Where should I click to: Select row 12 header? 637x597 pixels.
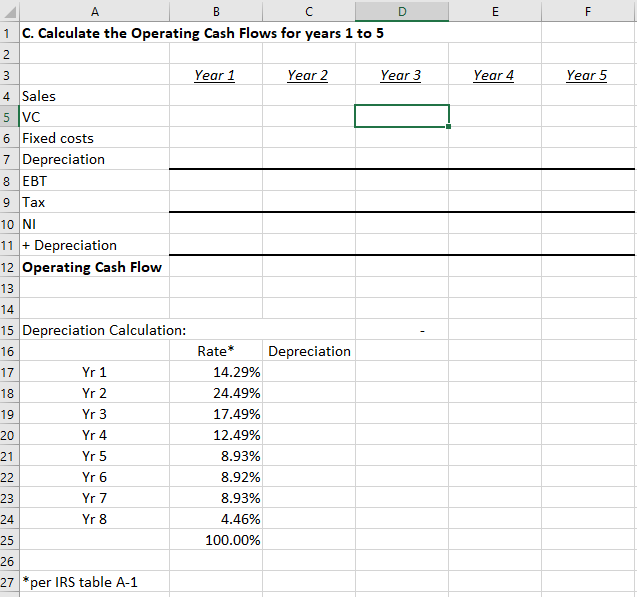(x=9, y=267)
